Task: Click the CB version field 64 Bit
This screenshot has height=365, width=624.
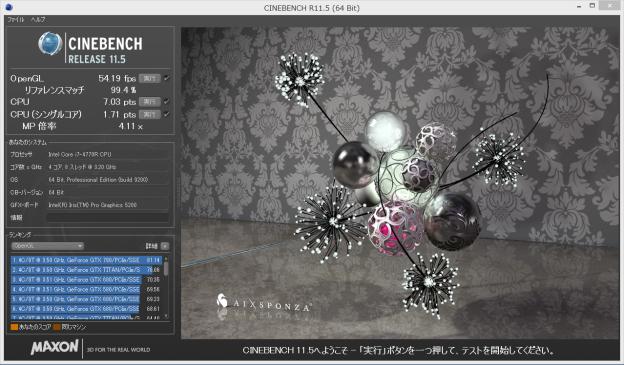Action: click(x=107, y=193)
